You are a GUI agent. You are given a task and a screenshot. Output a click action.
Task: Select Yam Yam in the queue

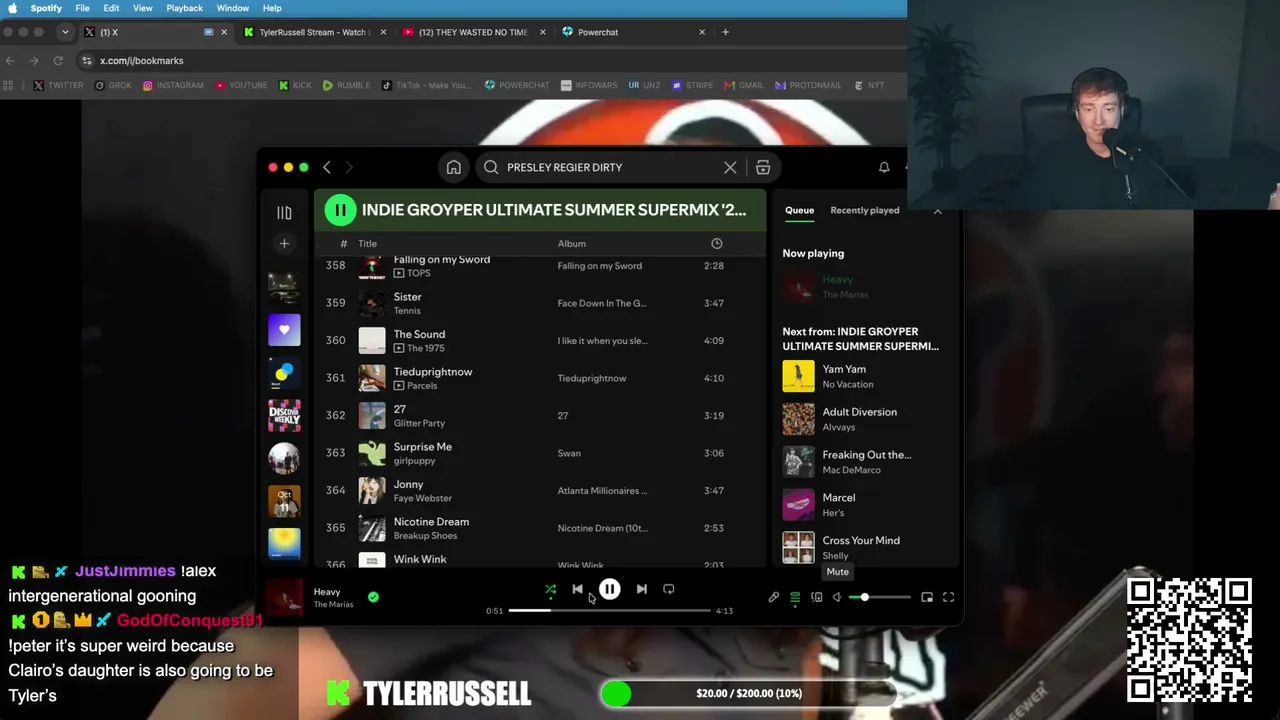[x=866, y=376]
